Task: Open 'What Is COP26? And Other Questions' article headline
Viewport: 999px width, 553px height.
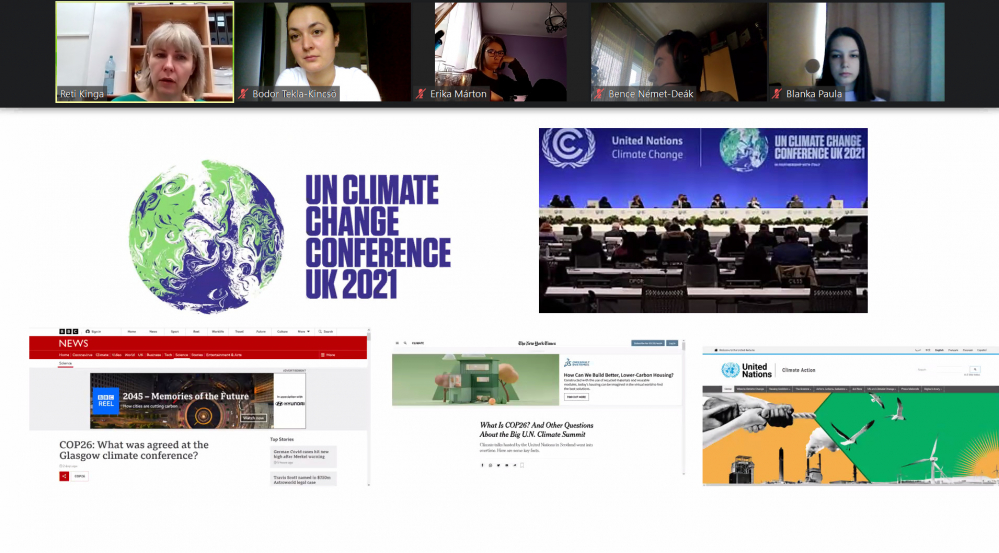Action: pos(536,429)
